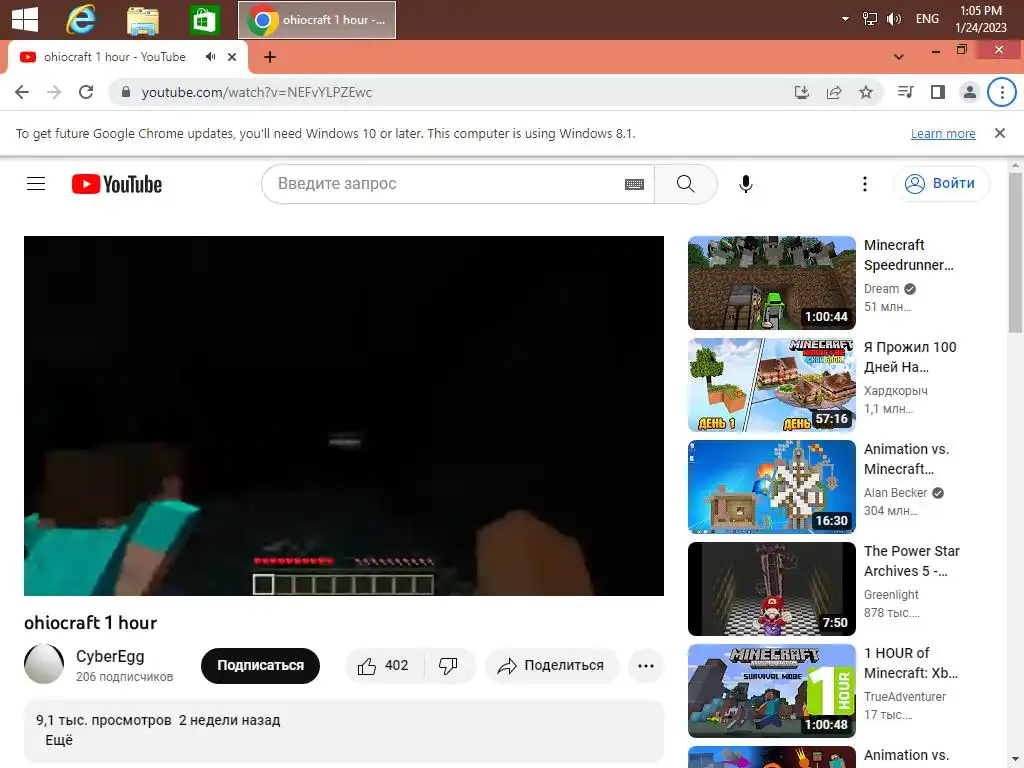Click the Поделиться share button
Image resolution: width=1024 pixels, height=768 pixels.
[551, 665]
